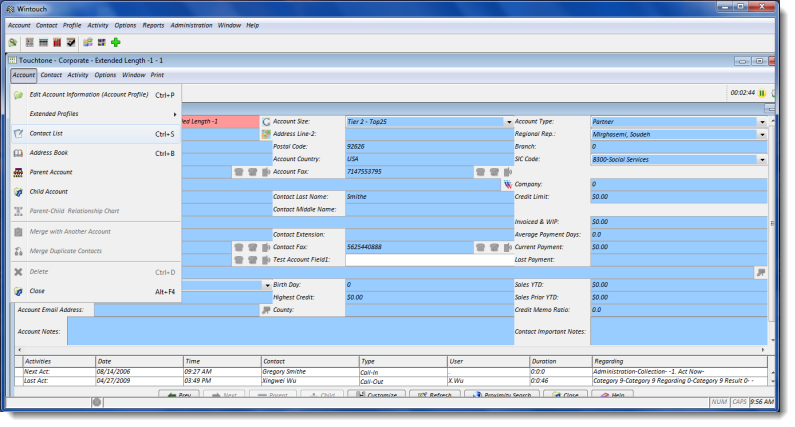Pause the 00:02:44 timer
This screenshot has height=427, width=795.
(x=762, y=93)
